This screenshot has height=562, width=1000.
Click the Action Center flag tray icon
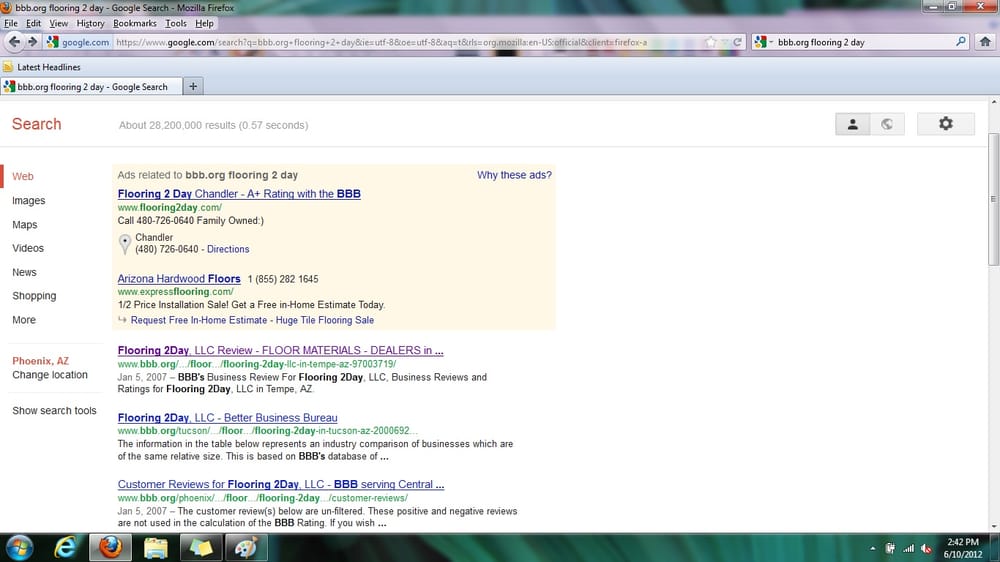890,549
